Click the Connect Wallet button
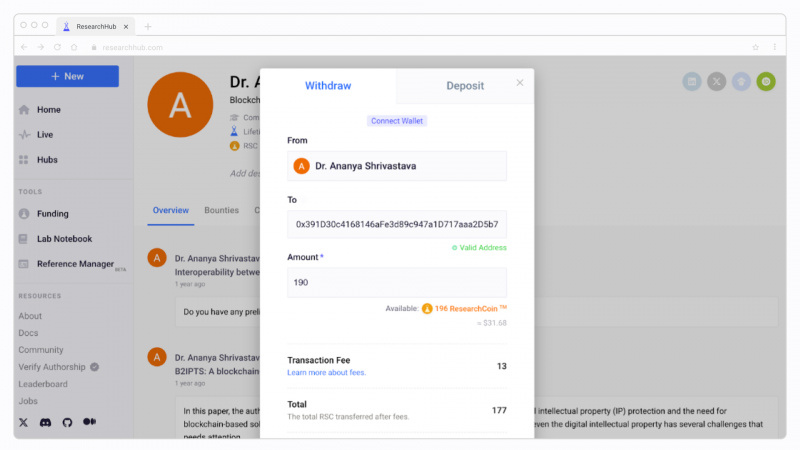The height and width of the screenshot is (450, 800). coord(397,121)
